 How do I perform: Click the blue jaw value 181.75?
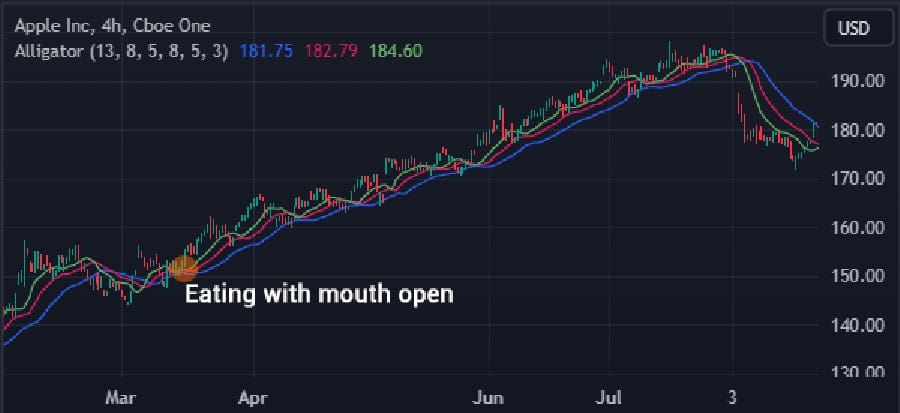click(266, 52)
